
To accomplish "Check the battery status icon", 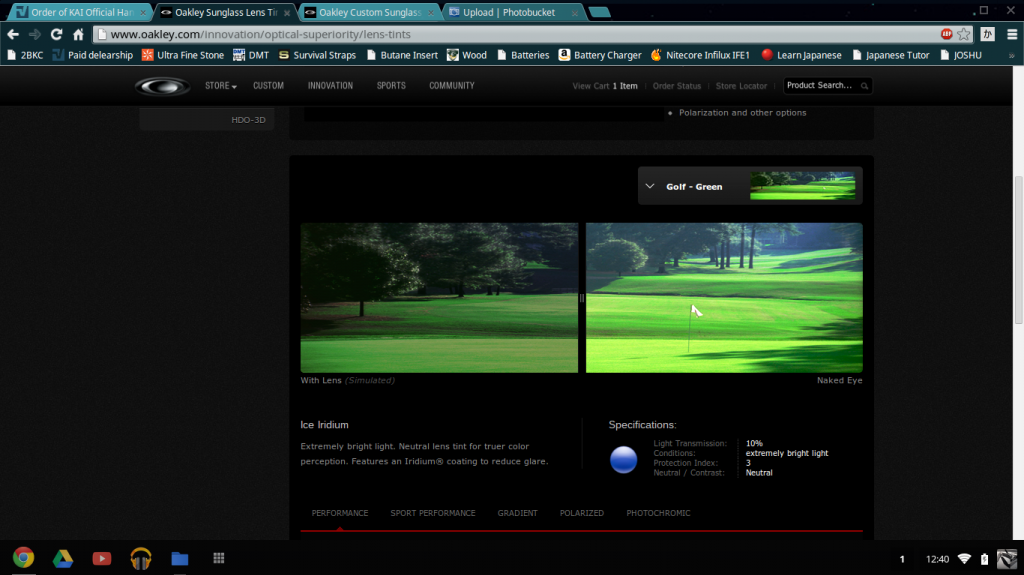I will coord(985,559).
